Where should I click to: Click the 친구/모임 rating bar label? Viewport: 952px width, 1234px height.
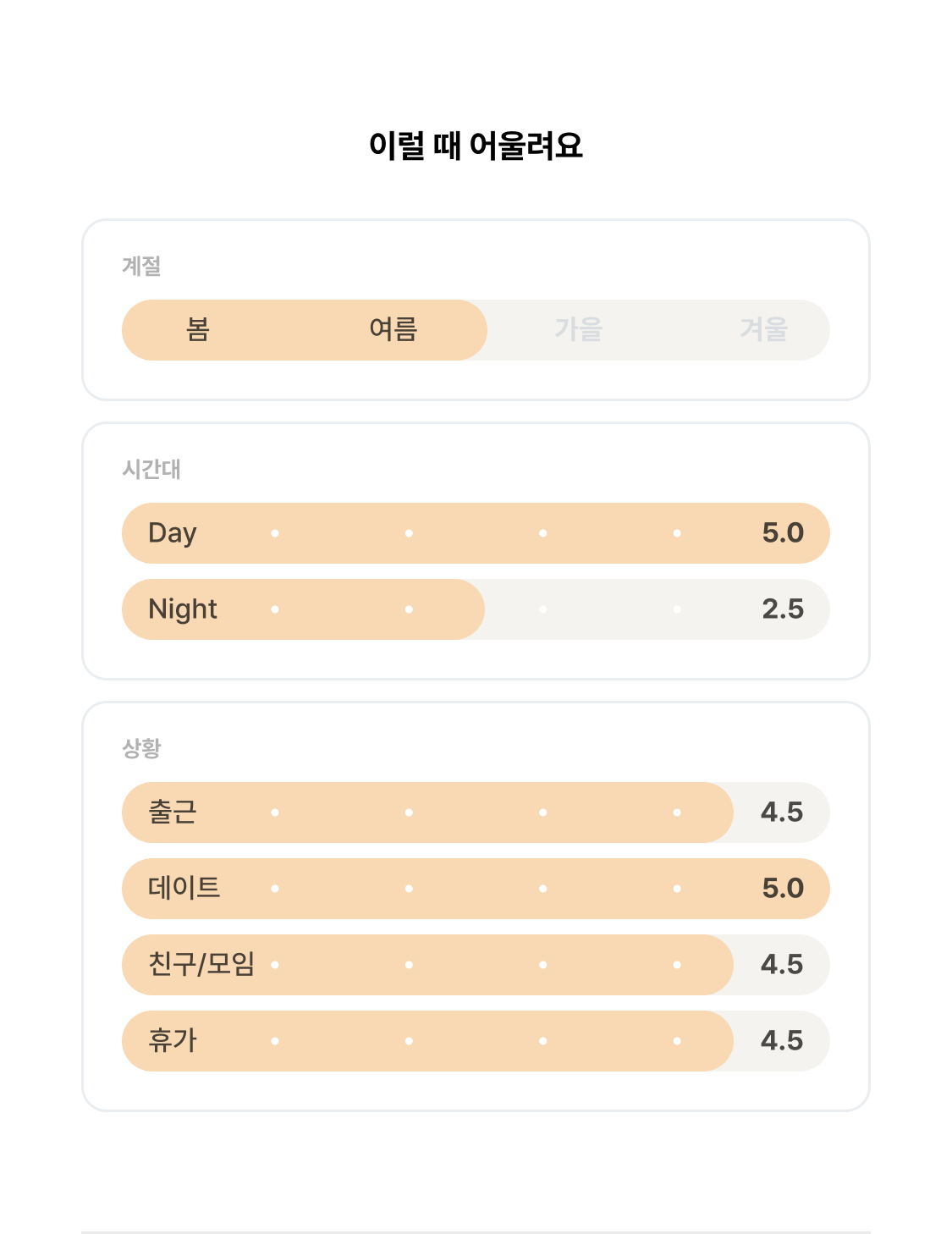point(201,965)
